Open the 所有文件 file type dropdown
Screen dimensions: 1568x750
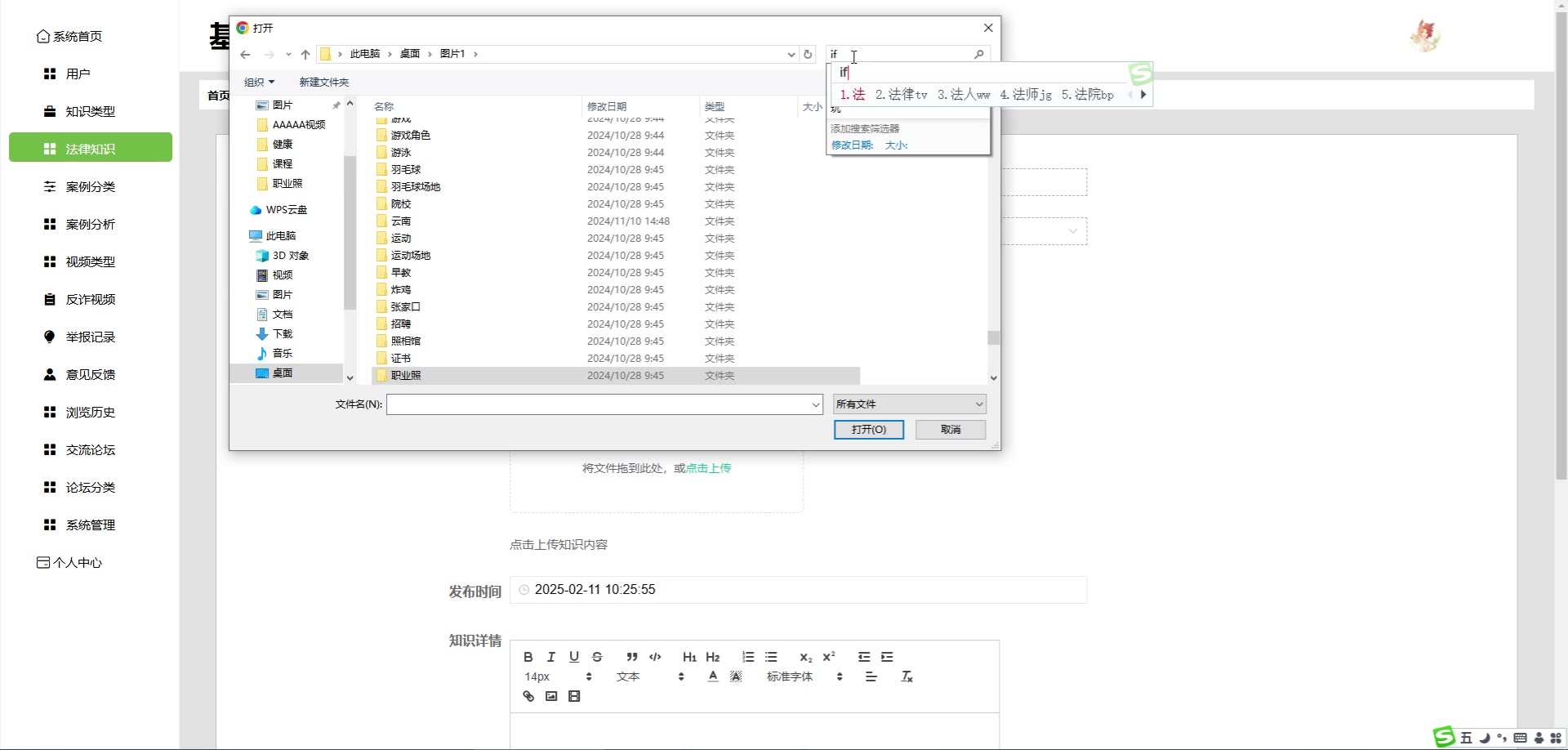[x=909, y=404]
